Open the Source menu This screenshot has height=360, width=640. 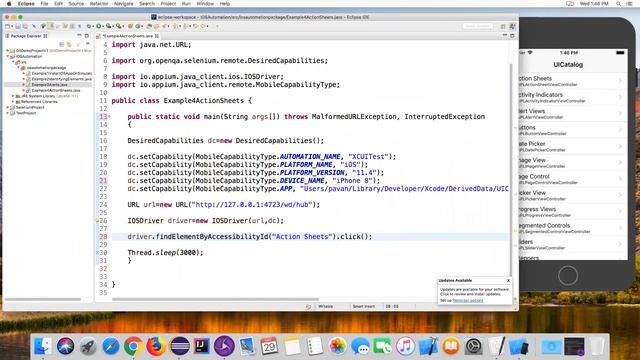tap(76, 4)
